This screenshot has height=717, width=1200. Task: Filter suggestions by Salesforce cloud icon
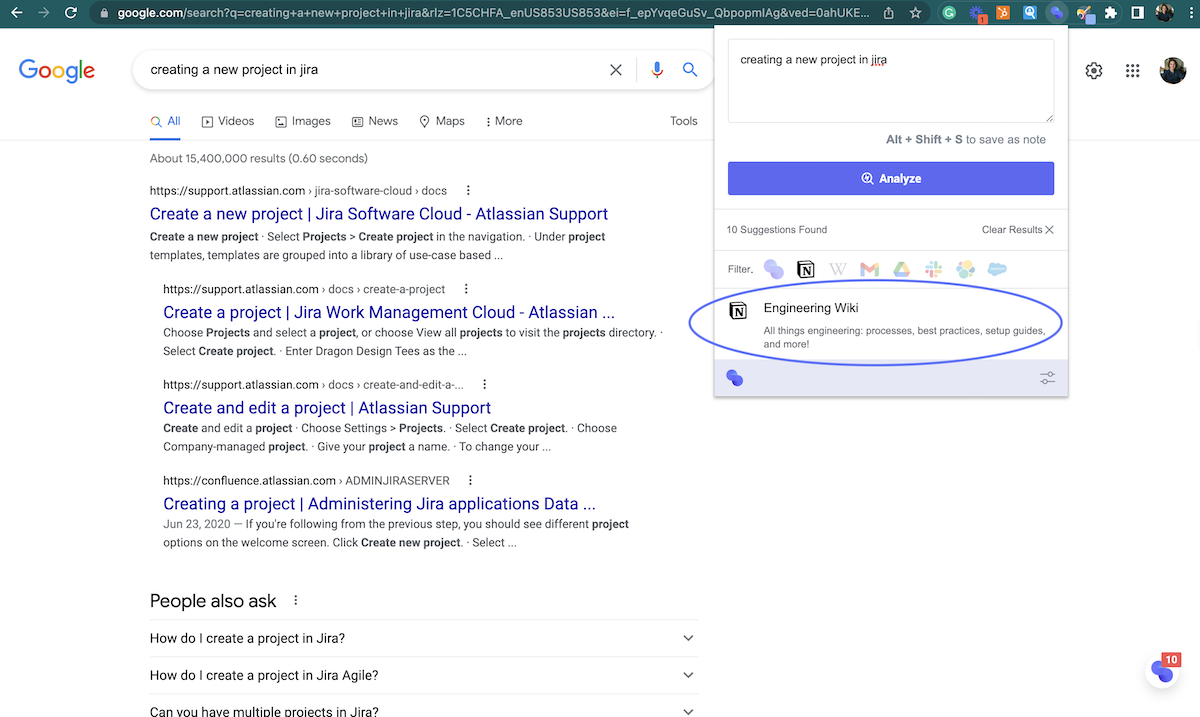tap(997, 269)
